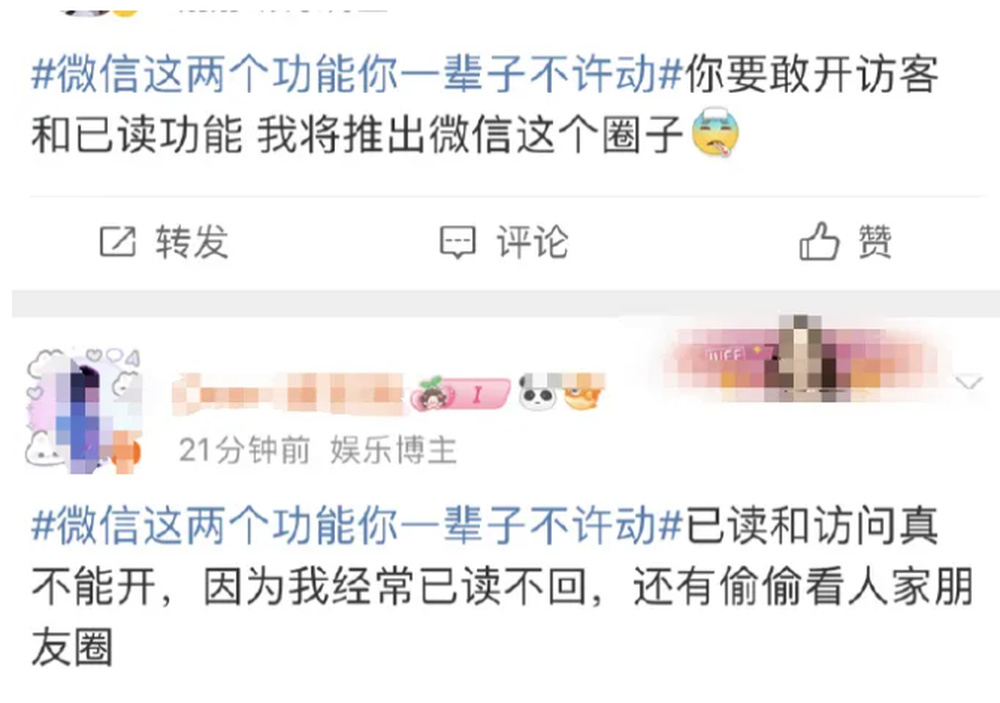Tap the comment speech bubble icon
The width and height of the screenshot is (1000, 703).
(457, 242)
